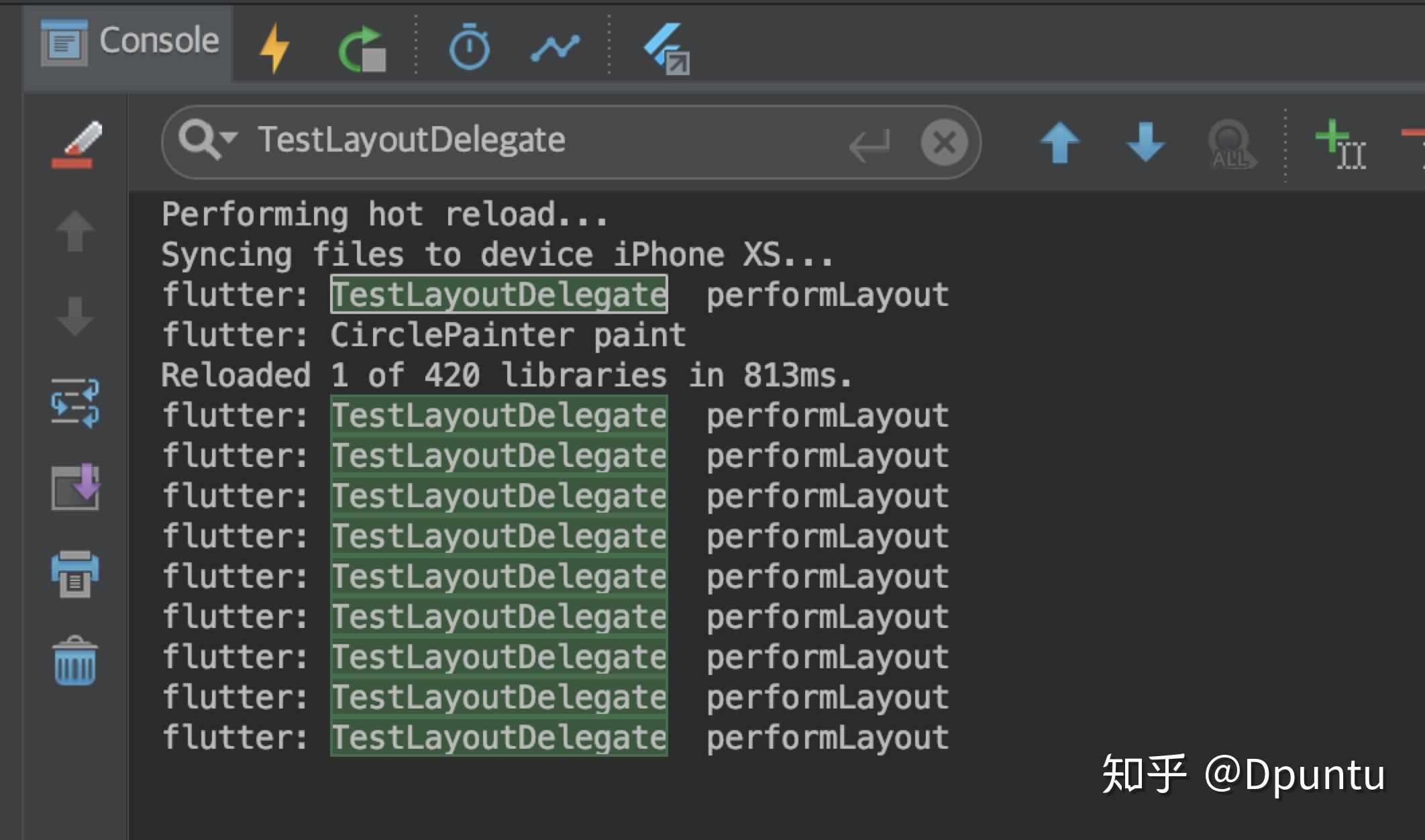Screen dimensions: 1425x840
Task: Click the Flutter Hot Restart icon
Action: [362, 48]
